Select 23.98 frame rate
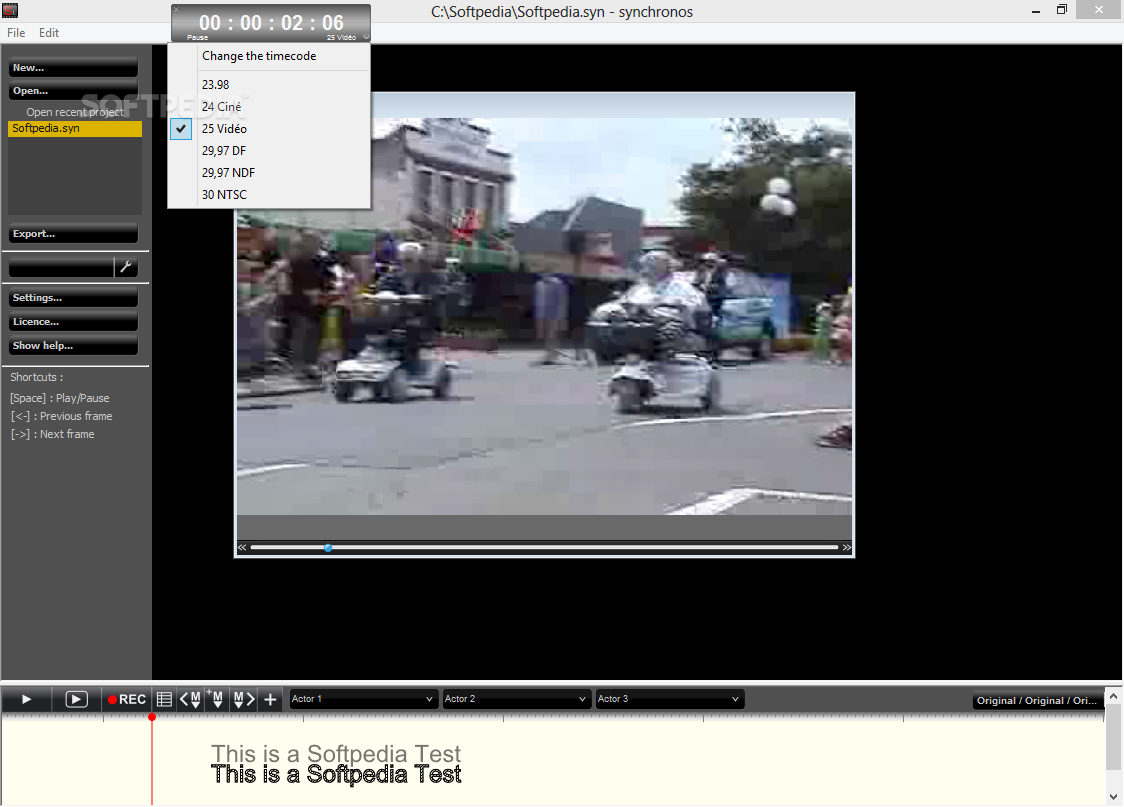The height and width of the screenshot is (807, 1124). pos(269,85)
